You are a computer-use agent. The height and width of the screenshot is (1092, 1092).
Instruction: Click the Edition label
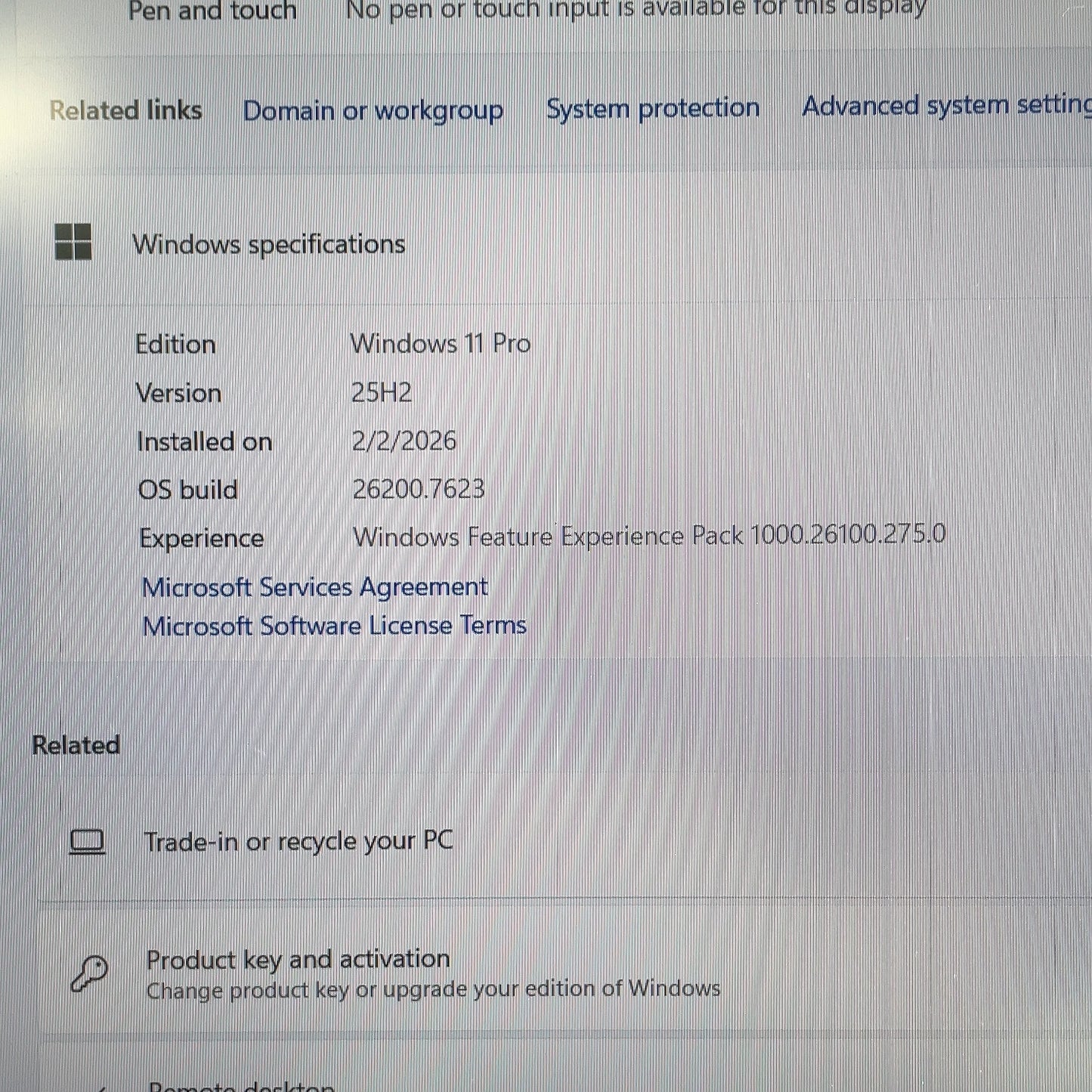(176, 345)
